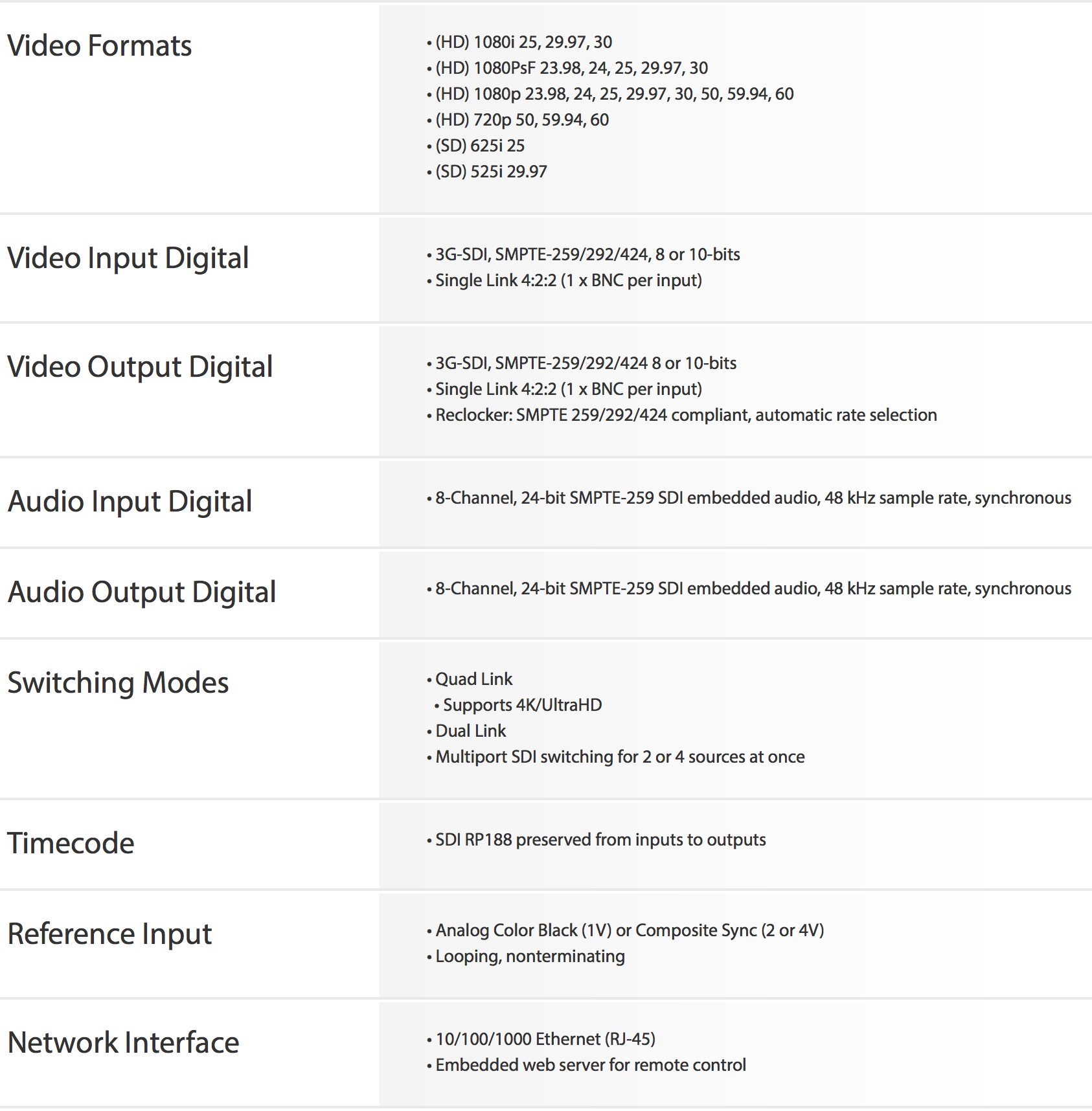Click the Video Input Digital heading
1092x1111 pixels.
click(x=128, y=258)
